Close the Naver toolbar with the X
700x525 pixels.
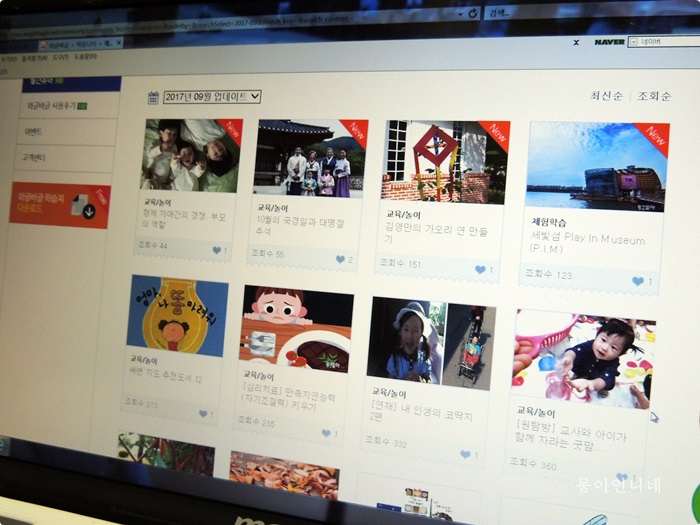tap(576, 42)
